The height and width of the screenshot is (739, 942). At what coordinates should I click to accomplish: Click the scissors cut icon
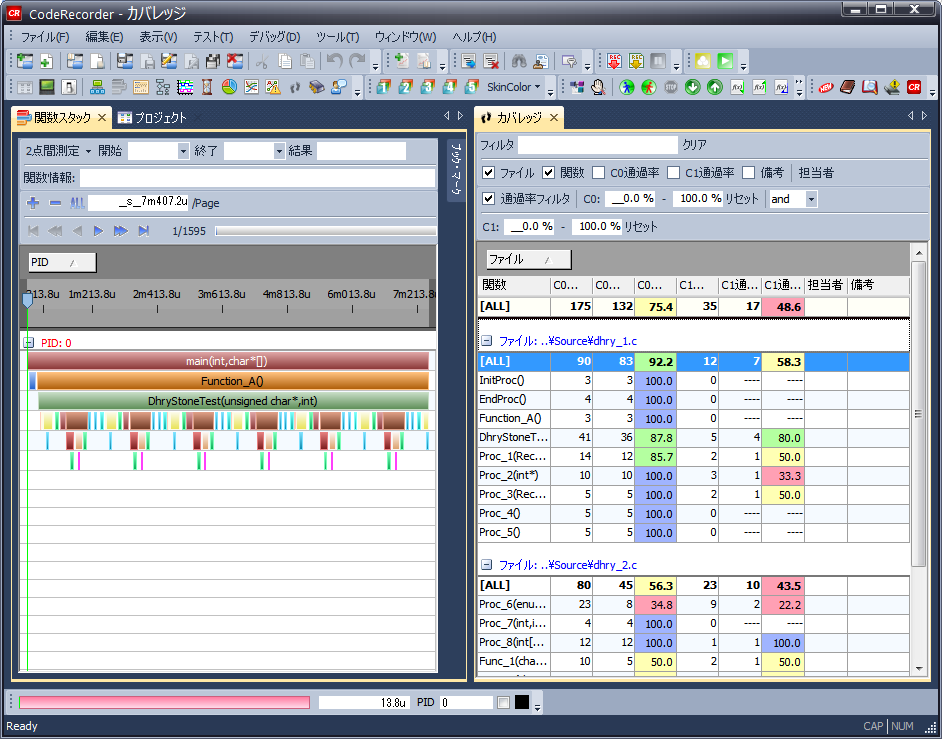coord(262,61)
